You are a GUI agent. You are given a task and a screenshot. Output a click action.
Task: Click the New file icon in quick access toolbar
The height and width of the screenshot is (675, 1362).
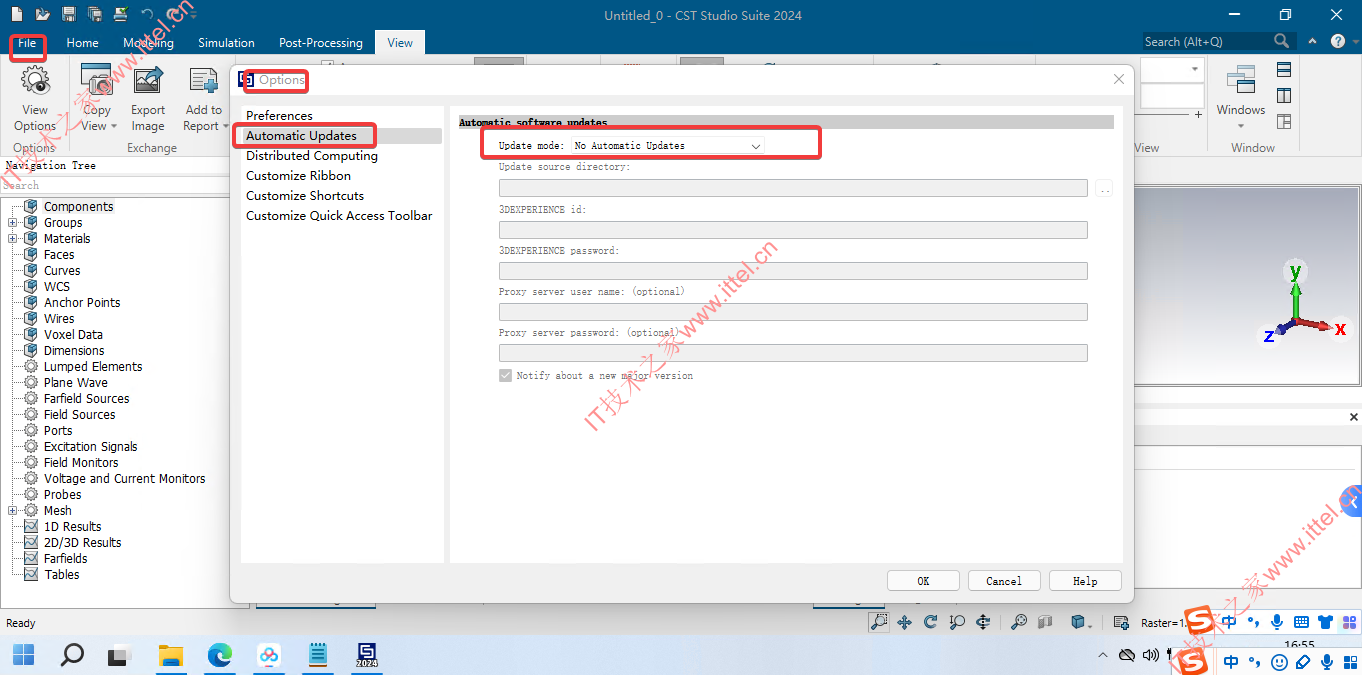[x=16, y=14]
